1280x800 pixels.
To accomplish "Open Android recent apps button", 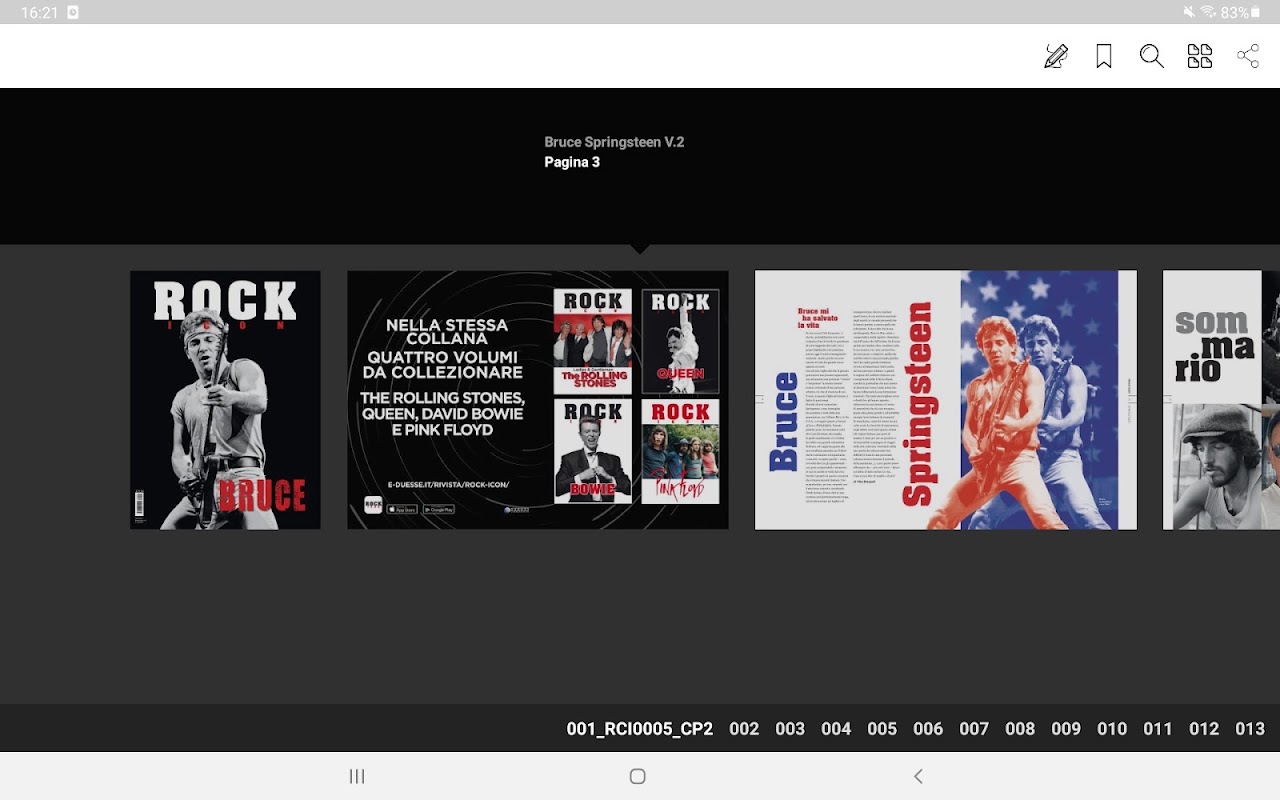I will click(357, 776).
